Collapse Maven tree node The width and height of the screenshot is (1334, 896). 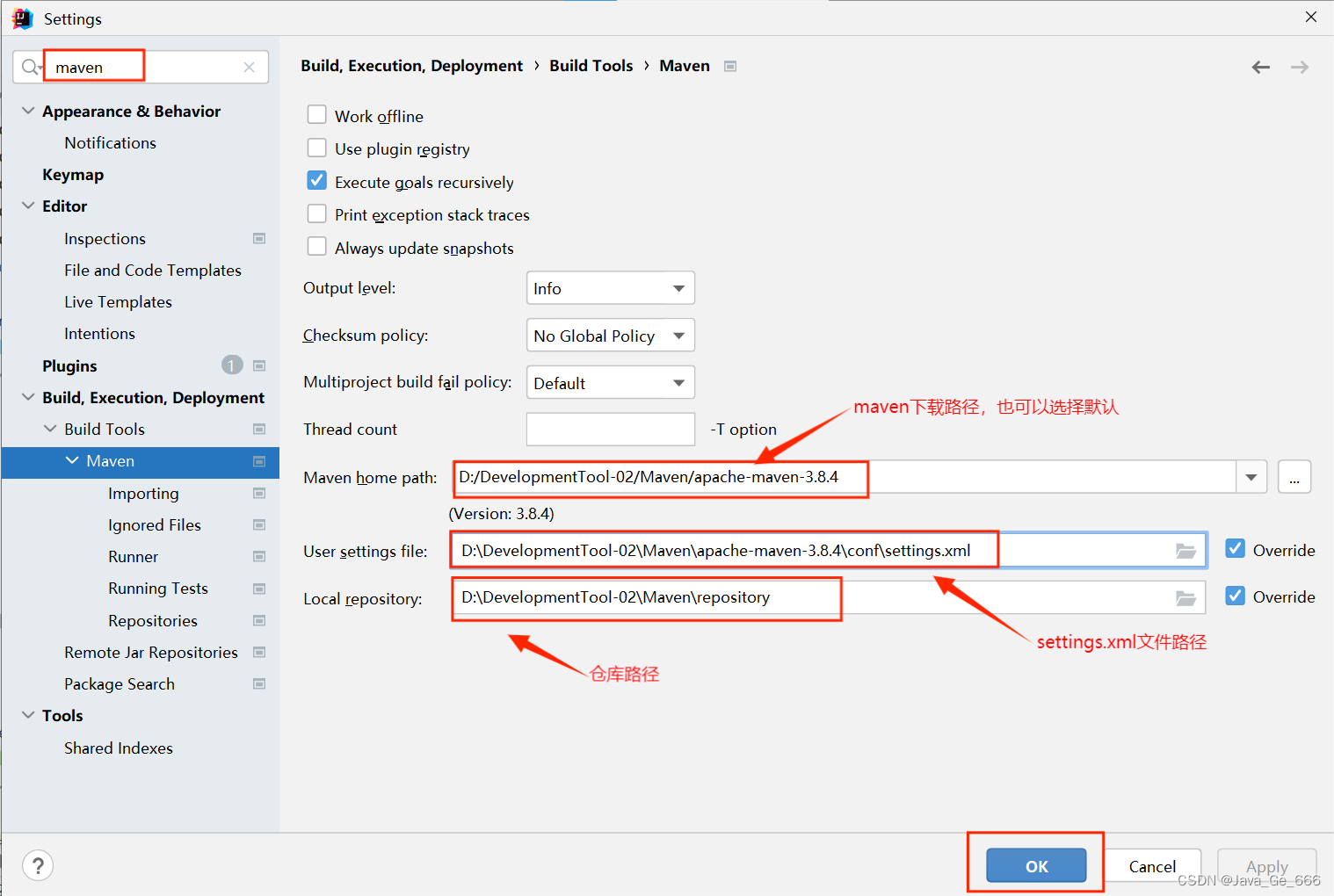tap(72, 460)
